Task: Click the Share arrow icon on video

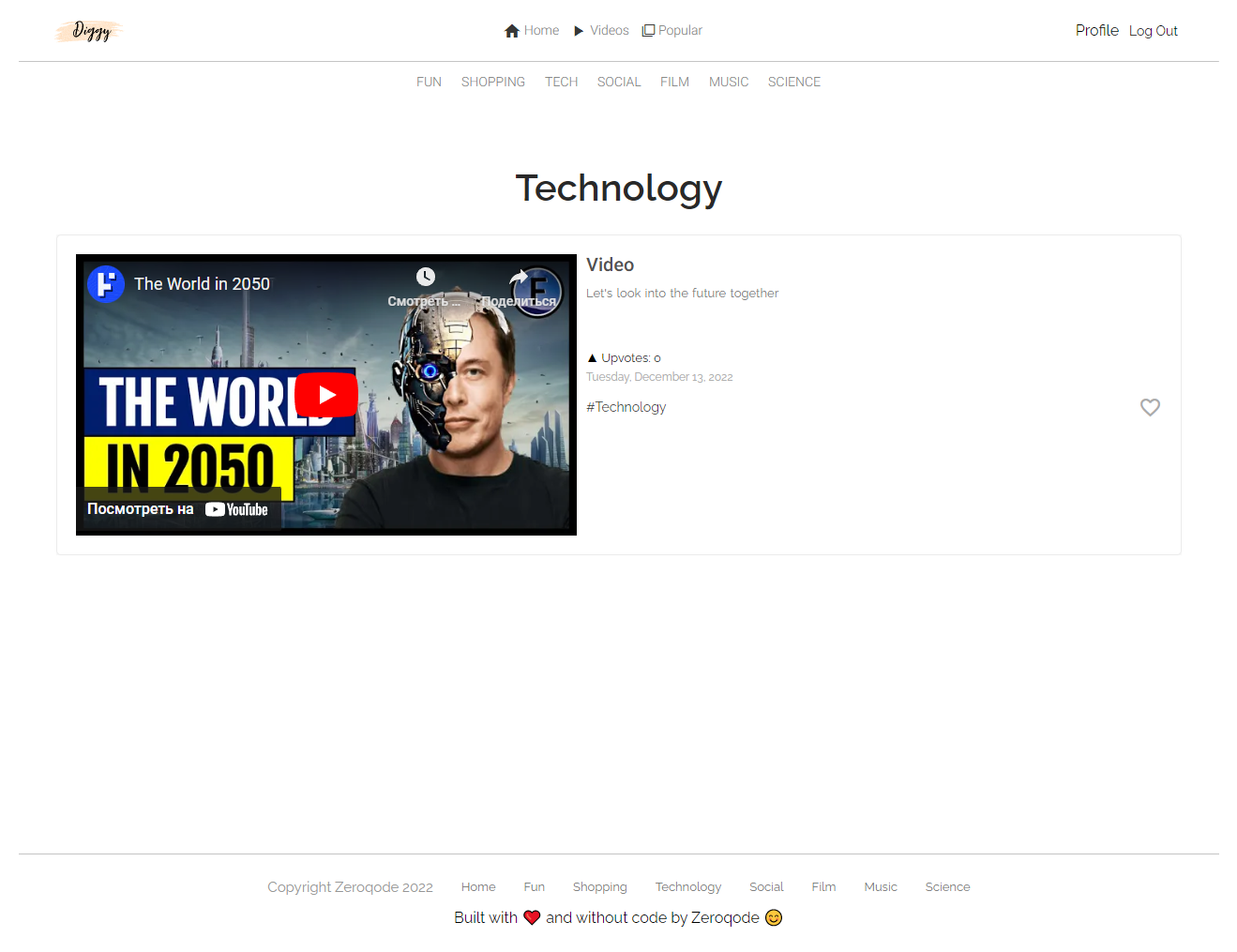Action: [520, 277]
